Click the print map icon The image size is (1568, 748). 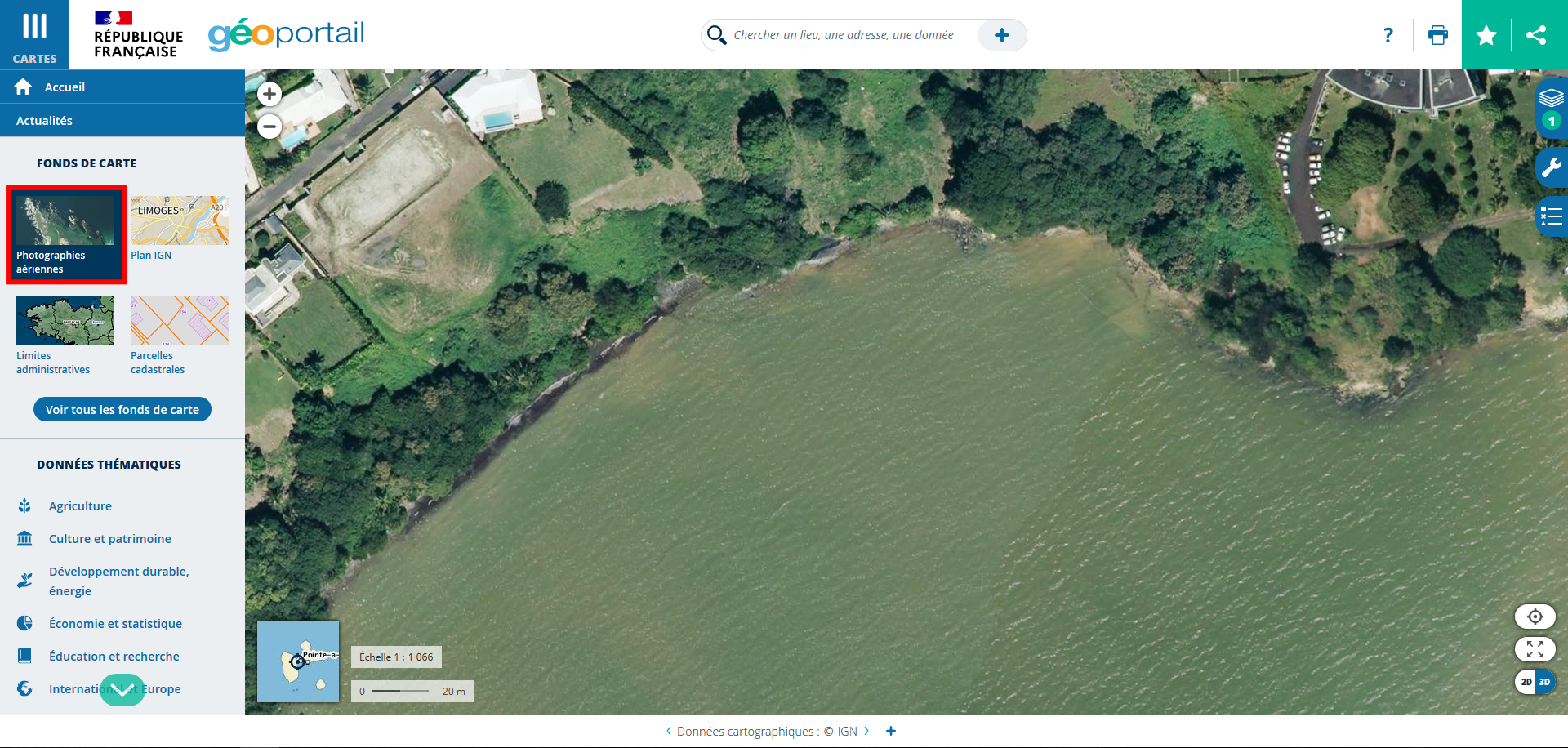[x=1437, y=35]
